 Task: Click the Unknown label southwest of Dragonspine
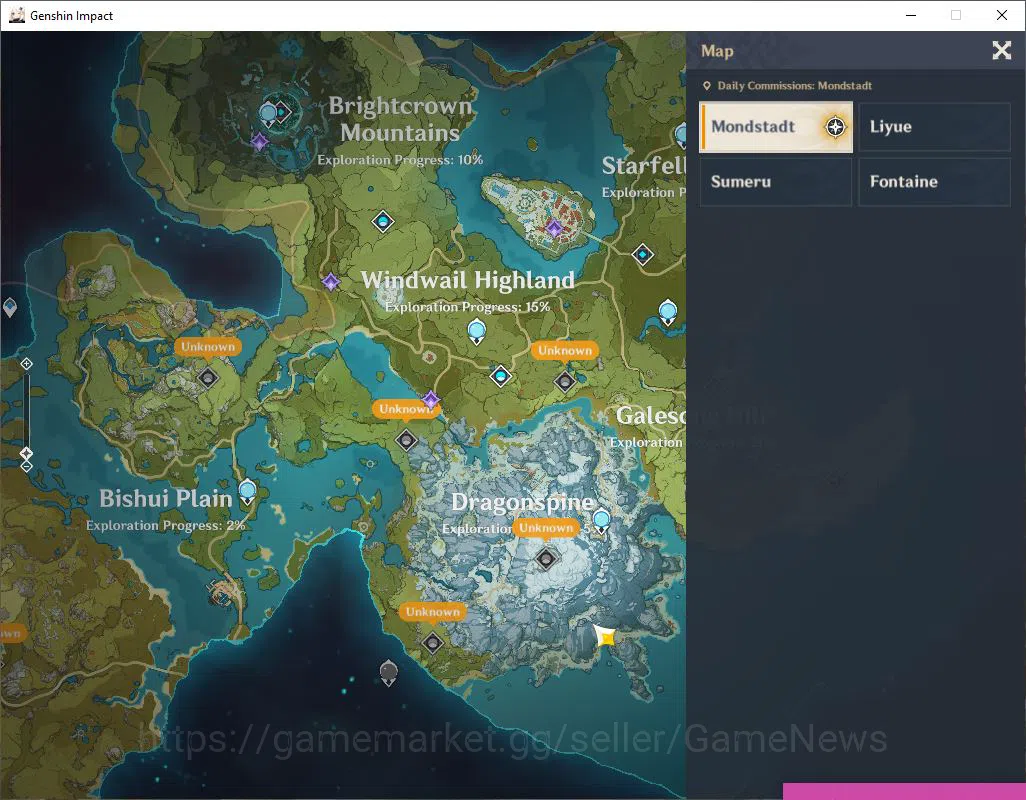point(433,612)
